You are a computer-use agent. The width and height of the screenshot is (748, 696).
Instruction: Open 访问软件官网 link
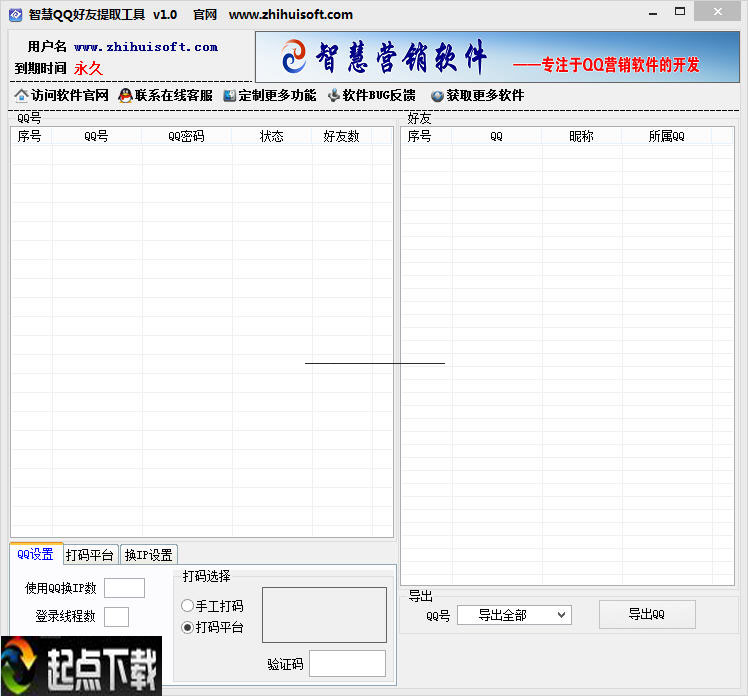tap(70, 95)
